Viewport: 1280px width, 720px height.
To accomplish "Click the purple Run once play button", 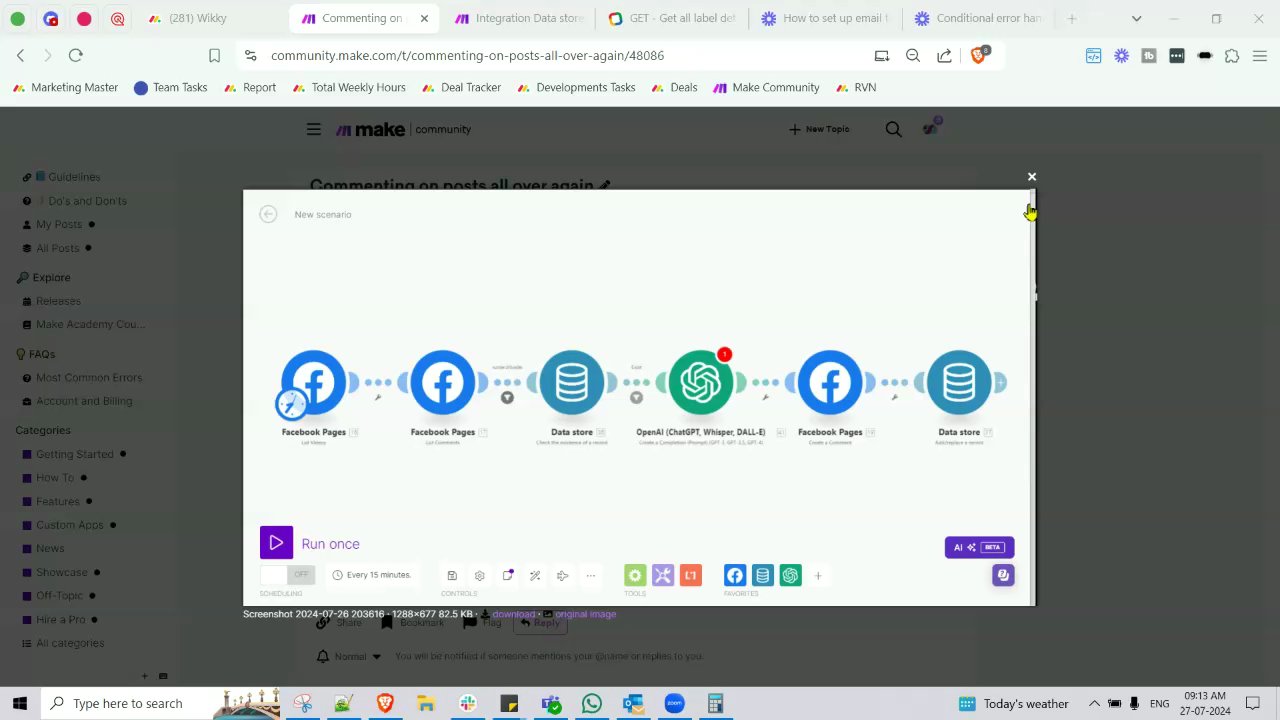I will (276, 543).
